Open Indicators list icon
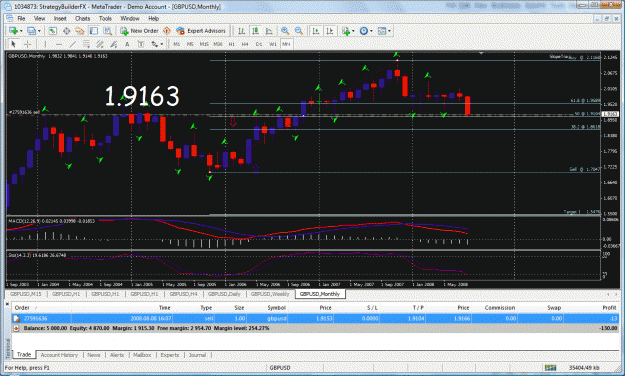 tap(346, 31)
